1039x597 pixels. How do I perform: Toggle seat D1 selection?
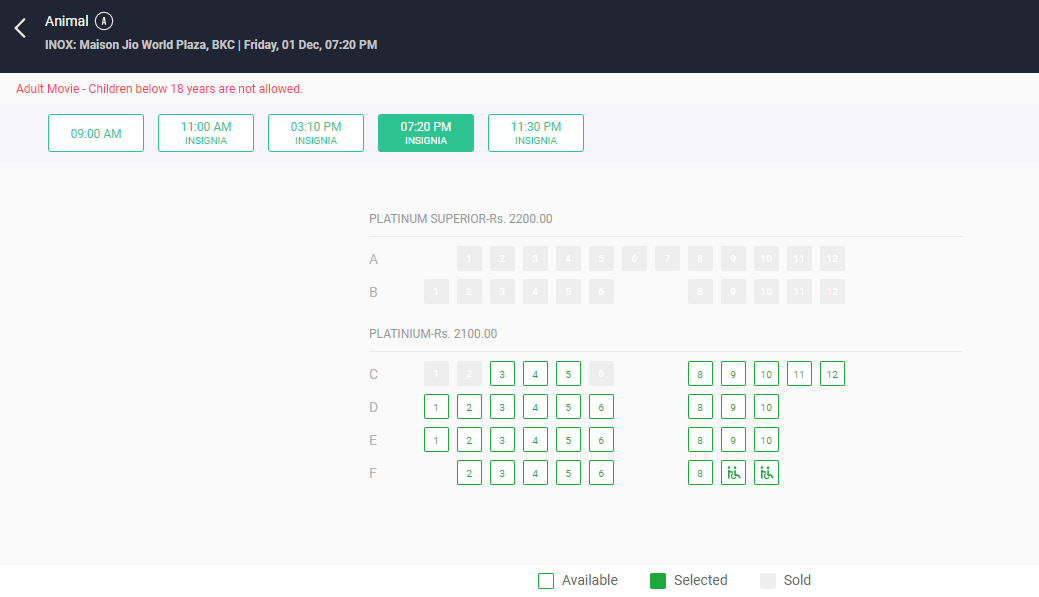pyautogui.click(x=436, y=406)
